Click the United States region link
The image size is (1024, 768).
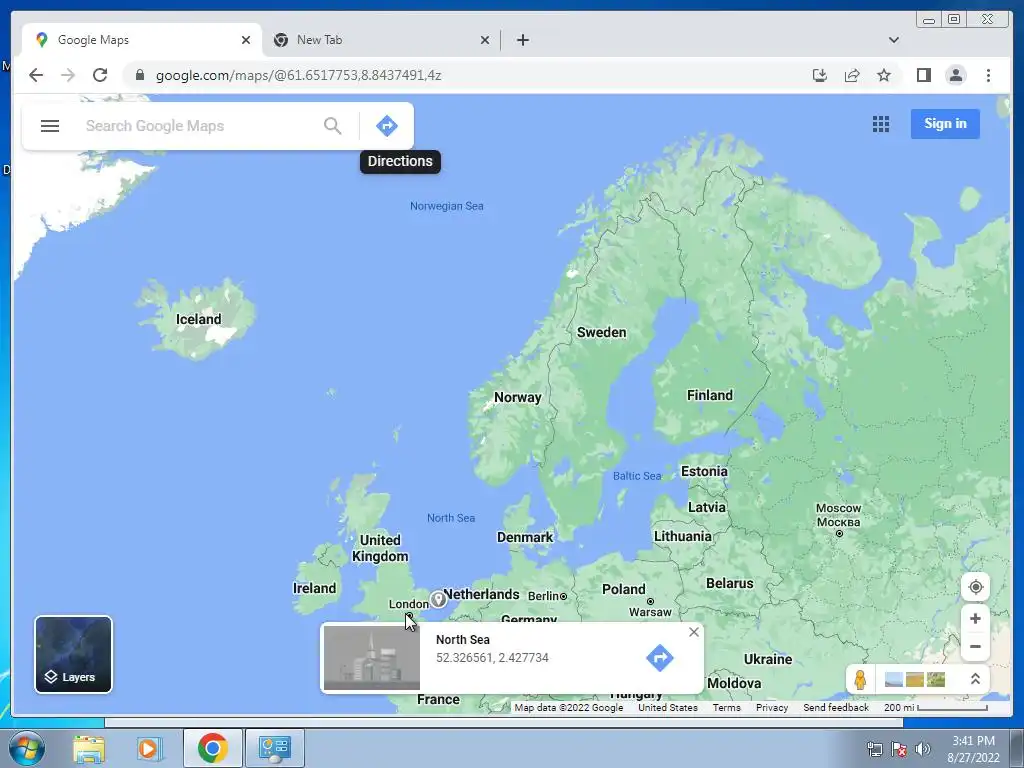[x=667, y=707]
